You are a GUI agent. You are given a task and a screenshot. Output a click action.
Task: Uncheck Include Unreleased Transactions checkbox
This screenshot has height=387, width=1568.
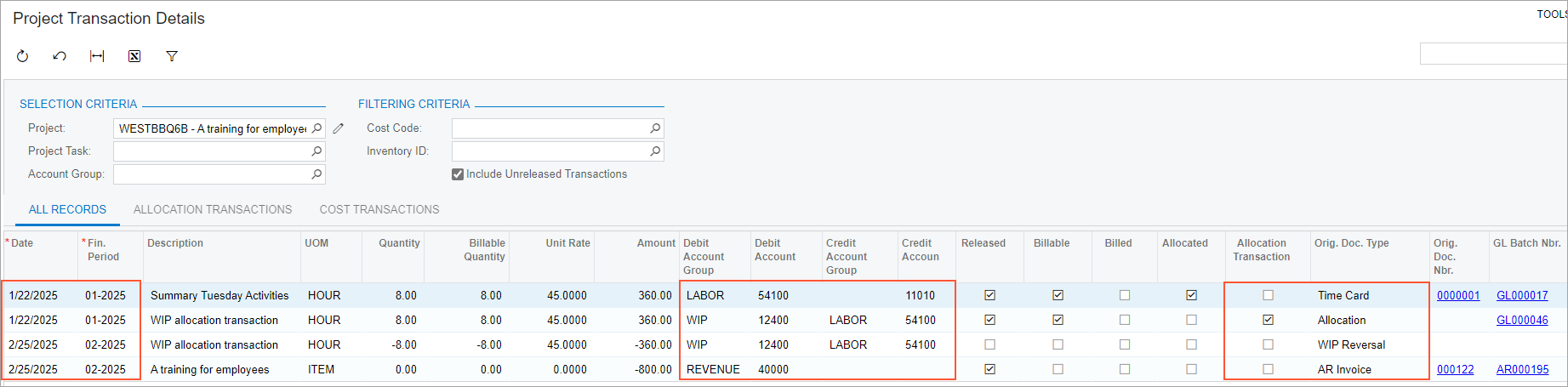(x=458, y=174)
